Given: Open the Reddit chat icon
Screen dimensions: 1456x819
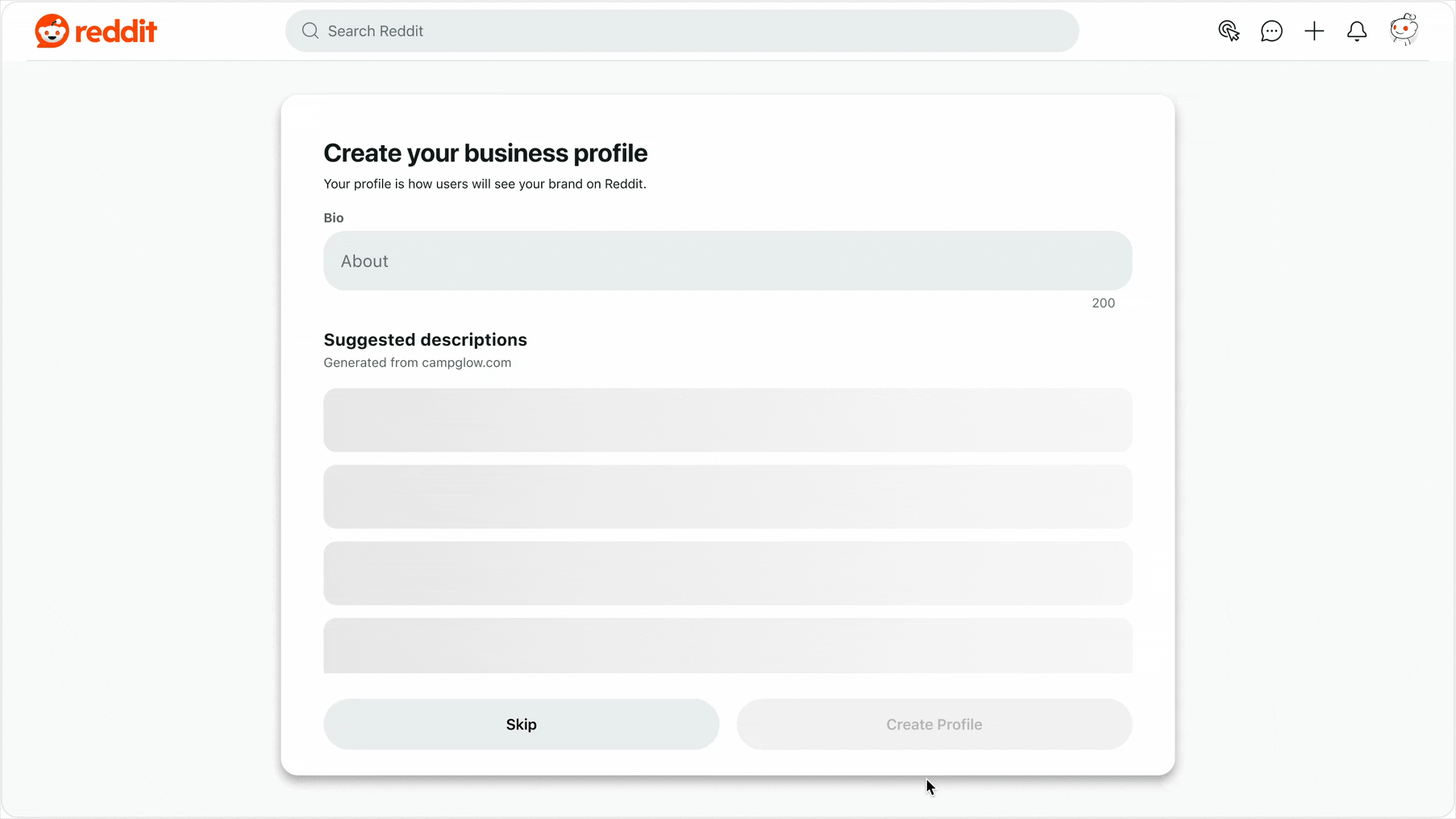Looking at the screenshot, I should (1271, 31).
